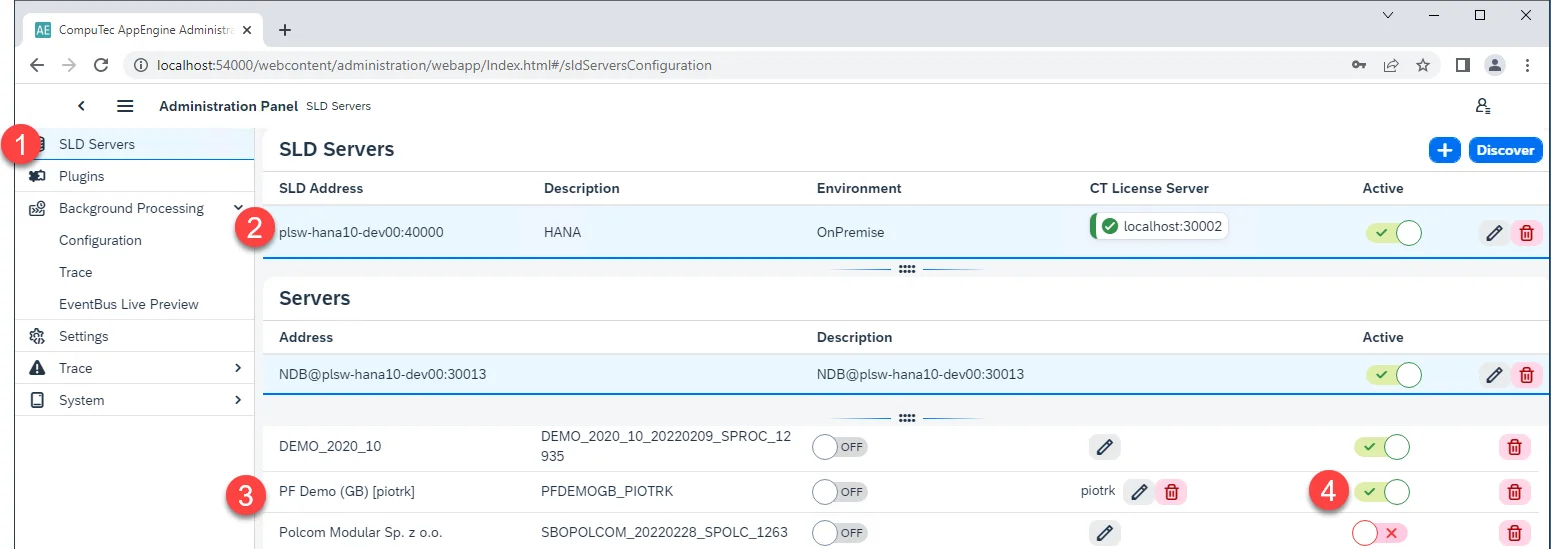Edit the NDB@plsw-hana10-dev00:30013 server row
This screenshot has height=549, width=1551.
pyautogui.click(x=1494, y=375)
